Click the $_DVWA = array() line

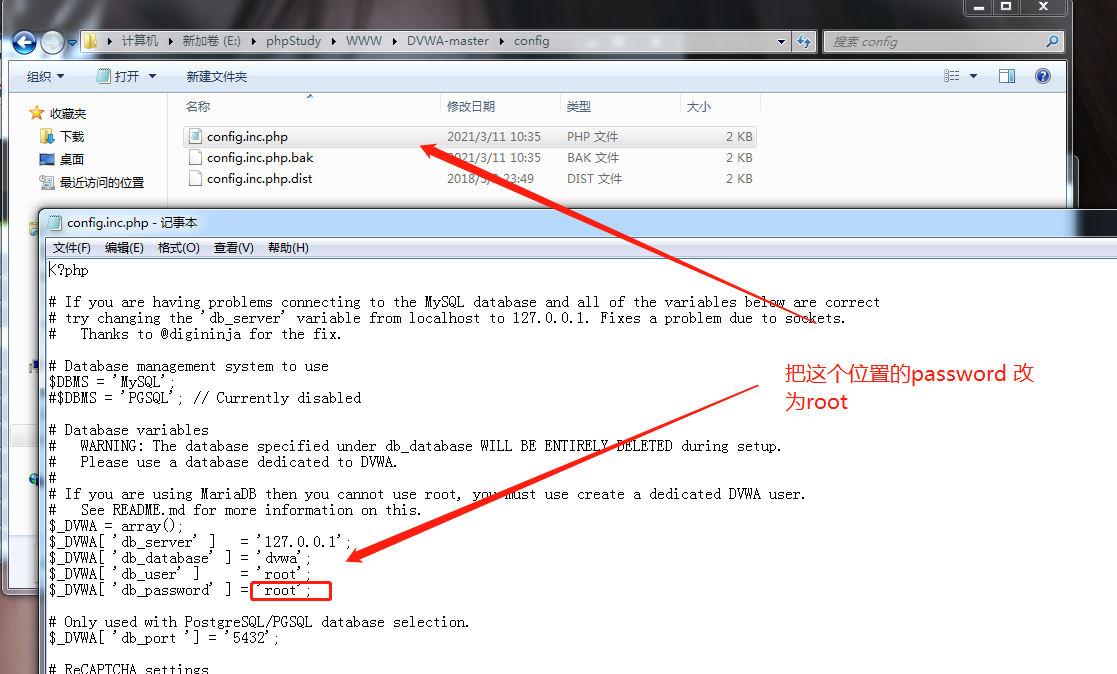tap(116, 527)
